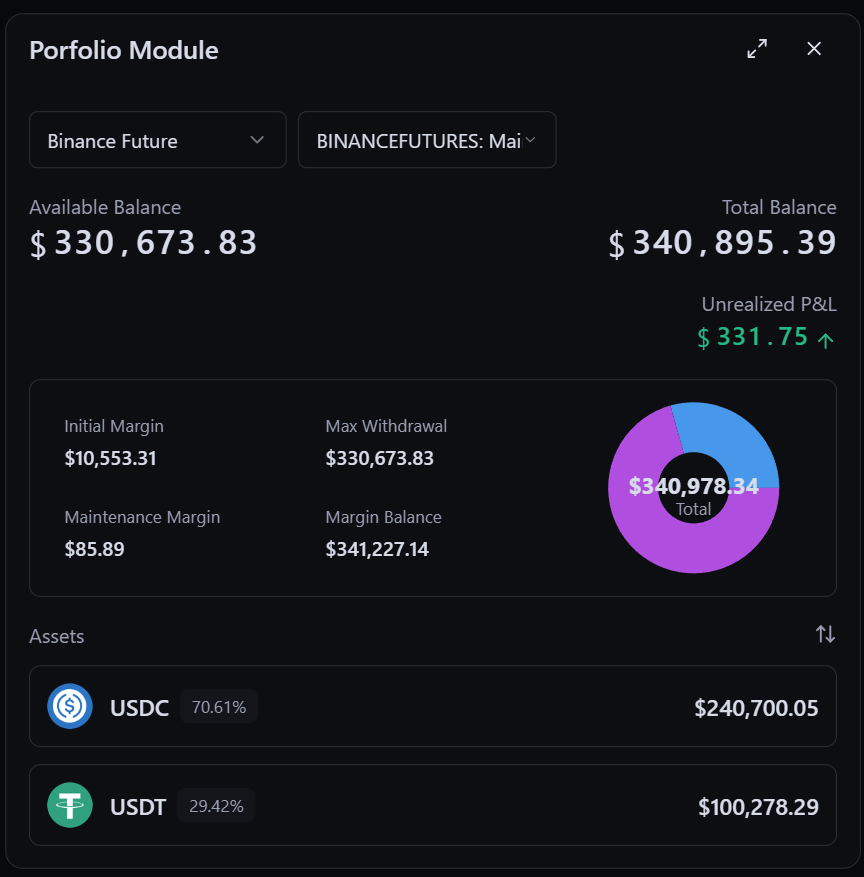Click the USDC coin icon
Viewport: 864px width, 877px height.
[70, 707]
